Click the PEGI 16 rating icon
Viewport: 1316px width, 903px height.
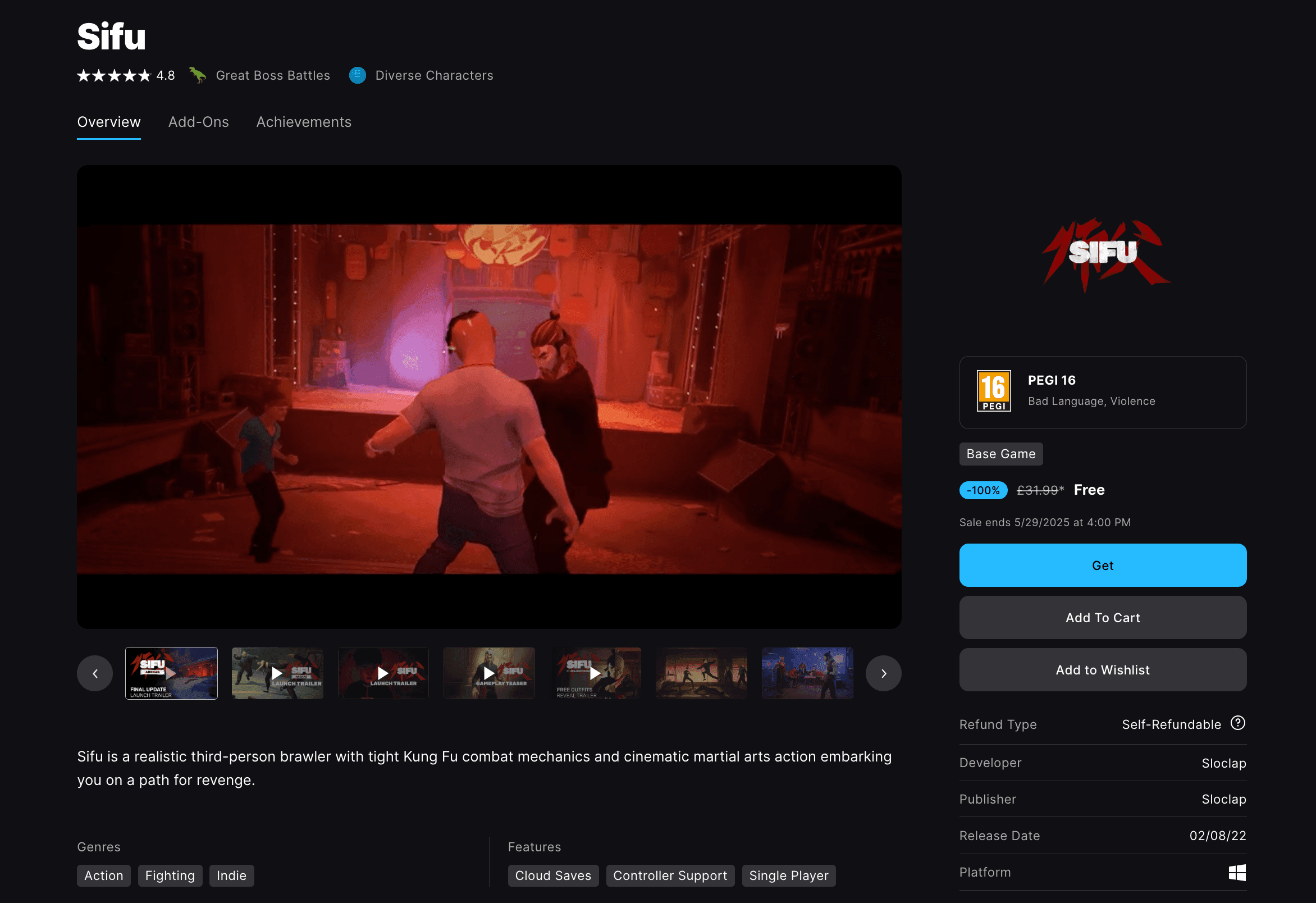(x=993, y=391)
